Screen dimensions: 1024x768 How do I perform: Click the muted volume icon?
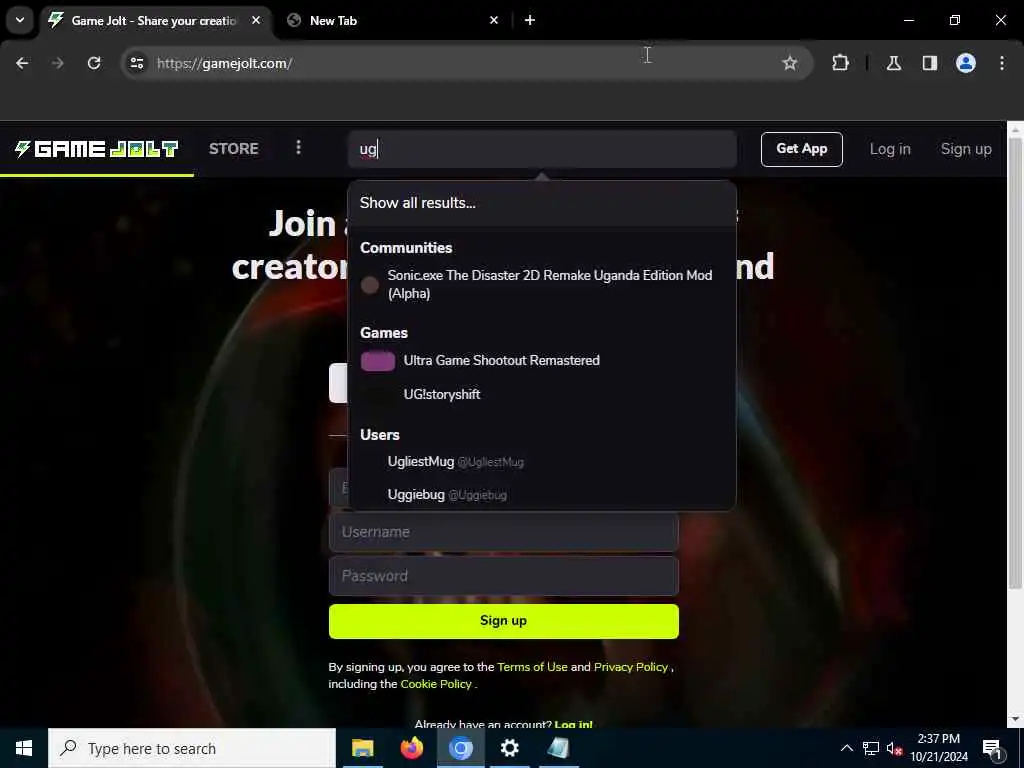(894, 748)
